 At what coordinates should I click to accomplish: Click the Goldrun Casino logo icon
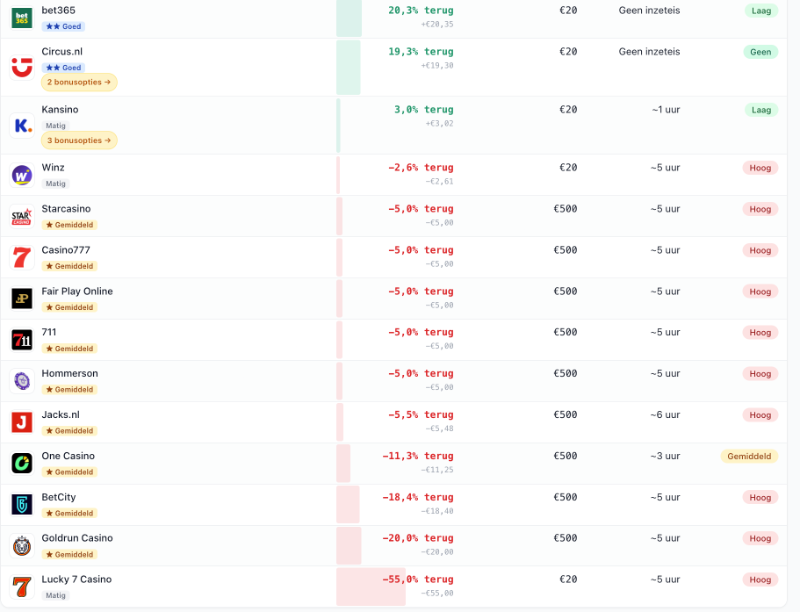click(x=21, y=545)
